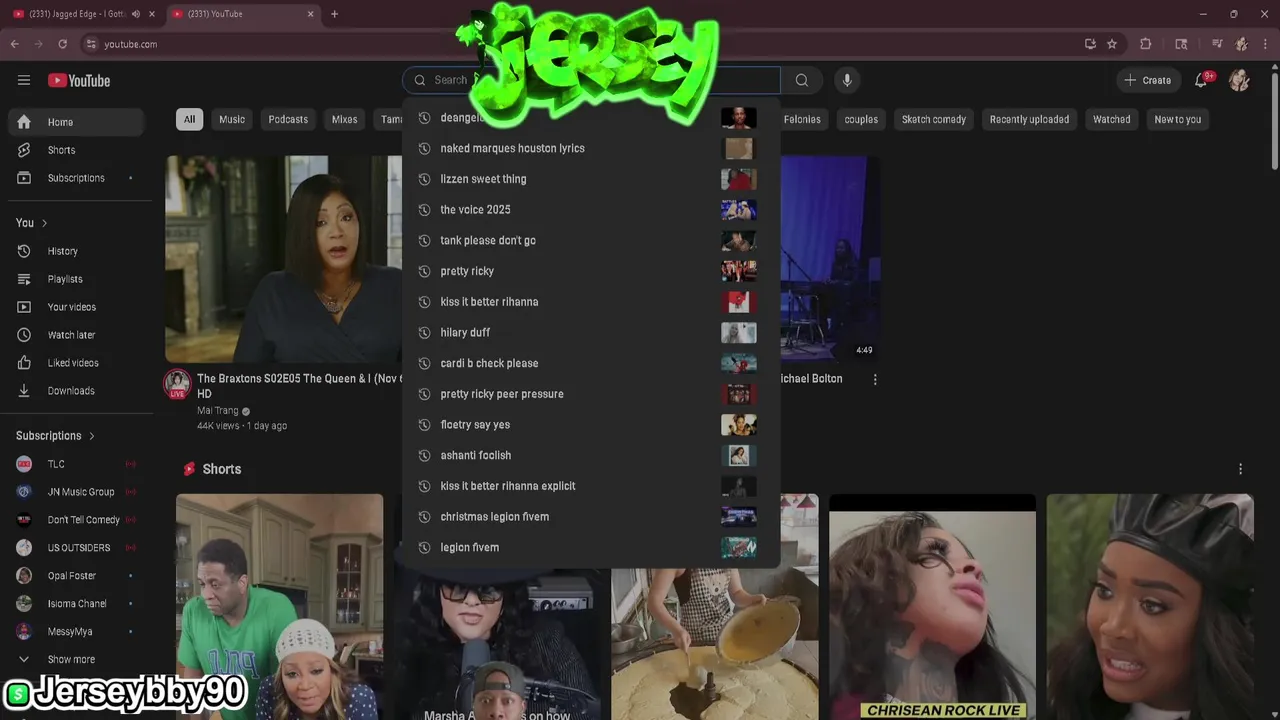Choose suggestion 'hilary duff'
This screenshot has width=1280, height=720.
591,332
